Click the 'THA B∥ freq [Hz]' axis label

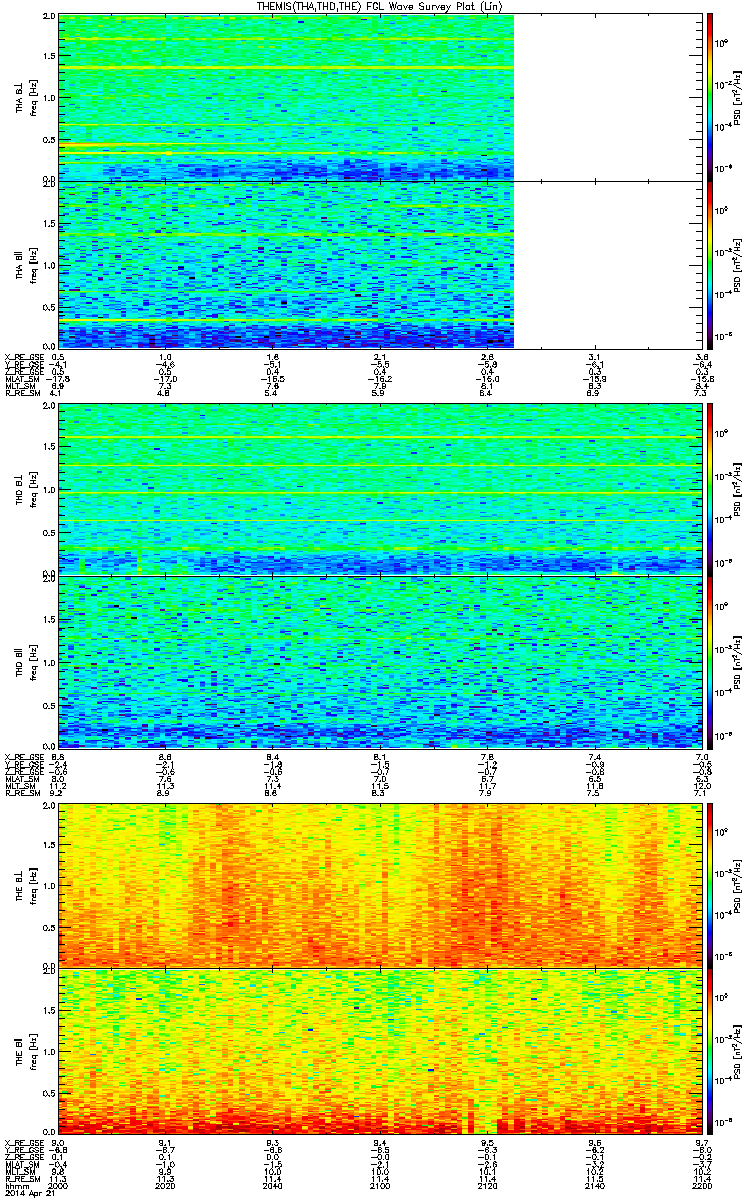pos(25,264)
